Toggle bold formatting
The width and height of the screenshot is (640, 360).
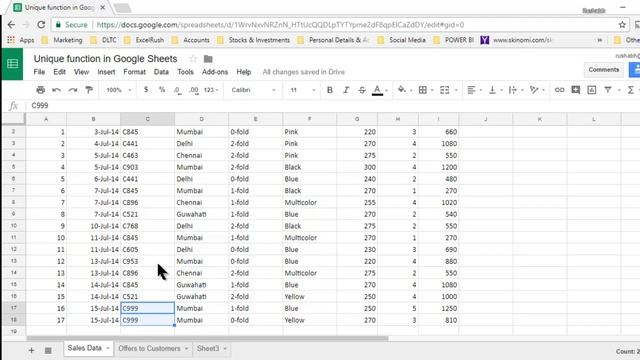coord(330,90)
